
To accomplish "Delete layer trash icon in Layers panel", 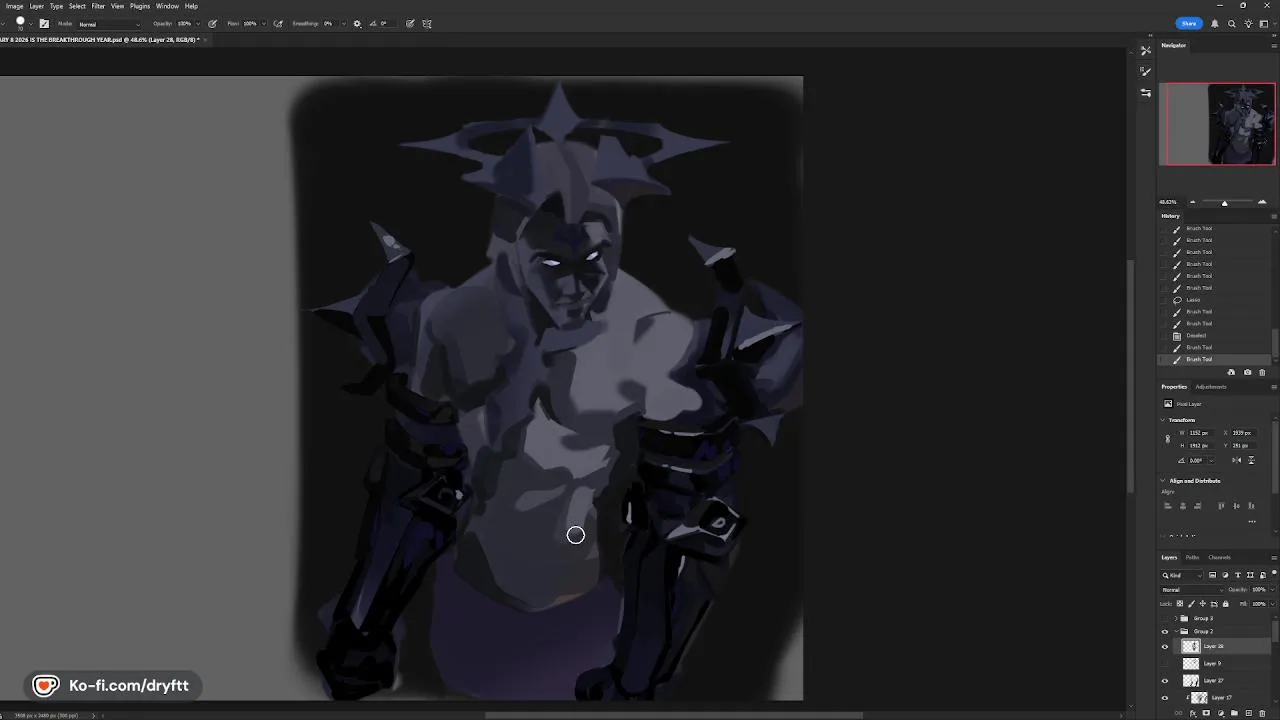I will (x=1262, y=713).
